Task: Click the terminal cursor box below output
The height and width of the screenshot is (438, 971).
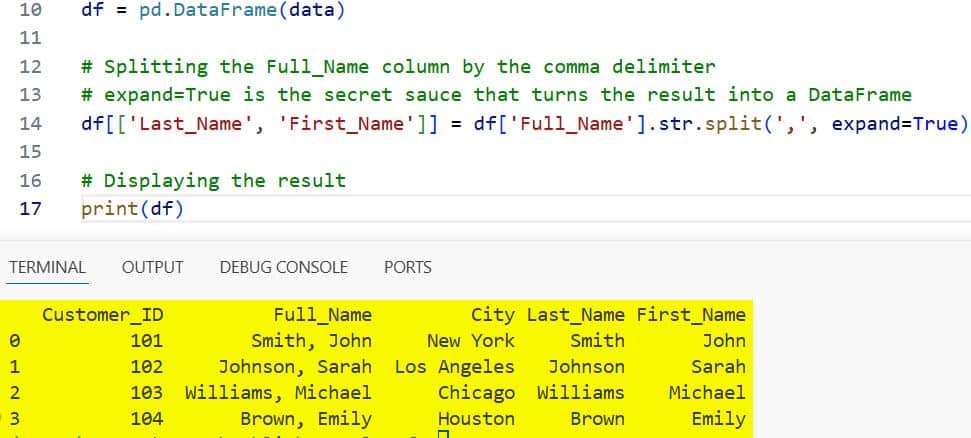Action: (444, 434)
